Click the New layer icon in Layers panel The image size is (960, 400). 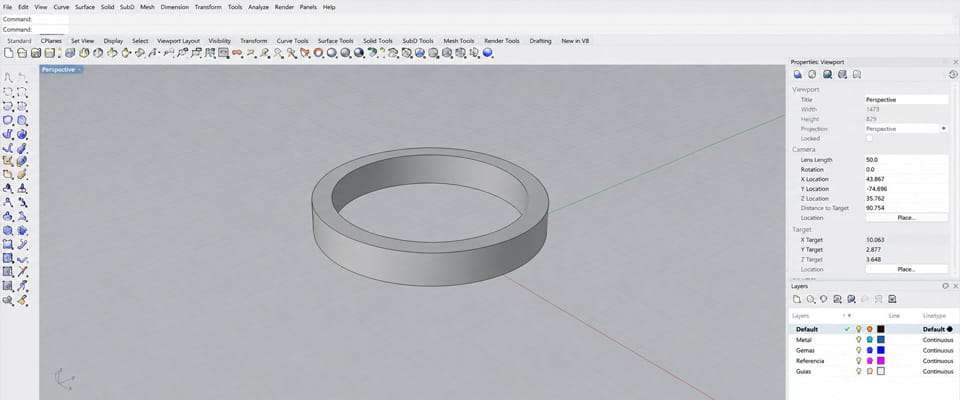click(x=797, y=300)
